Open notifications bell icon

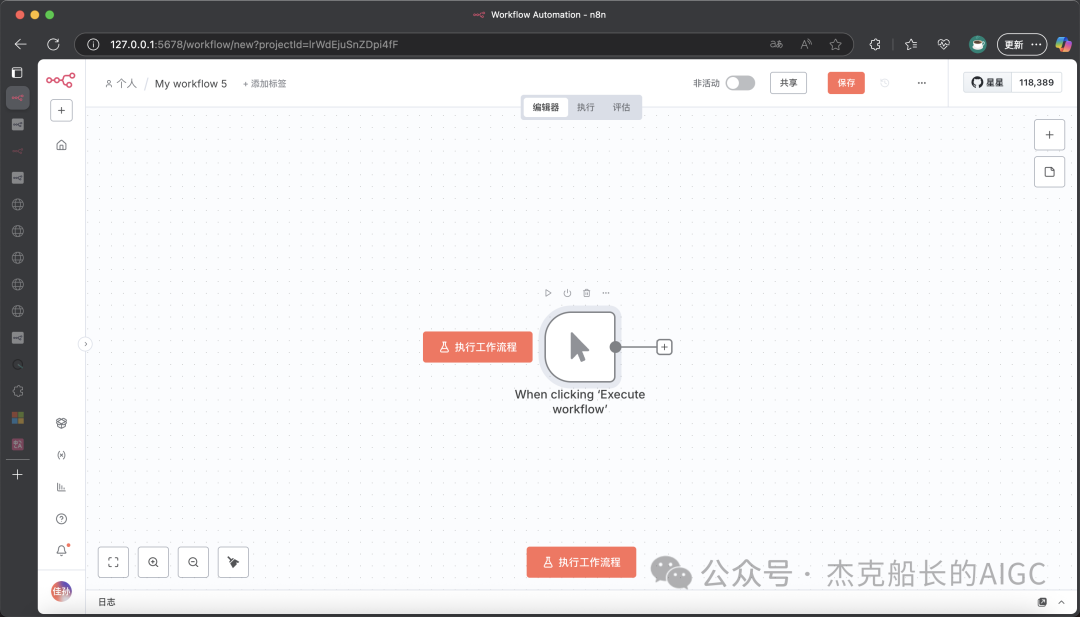[61, 550]
